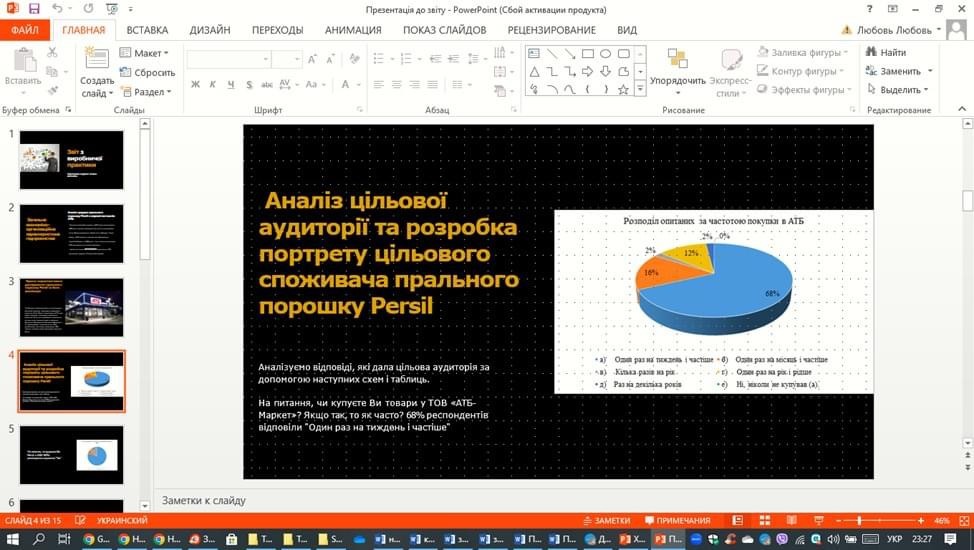Toggle bold formatting Ж
Image resolution: width=974 pixels, height=550 pixels.
196,84
